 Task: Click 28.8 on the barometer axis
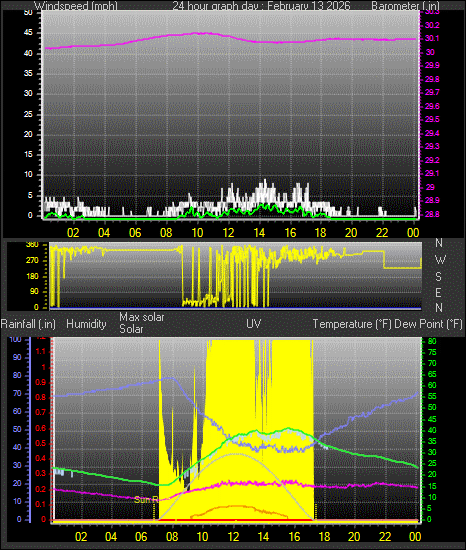pyautogui.click(x=432, y=214)
